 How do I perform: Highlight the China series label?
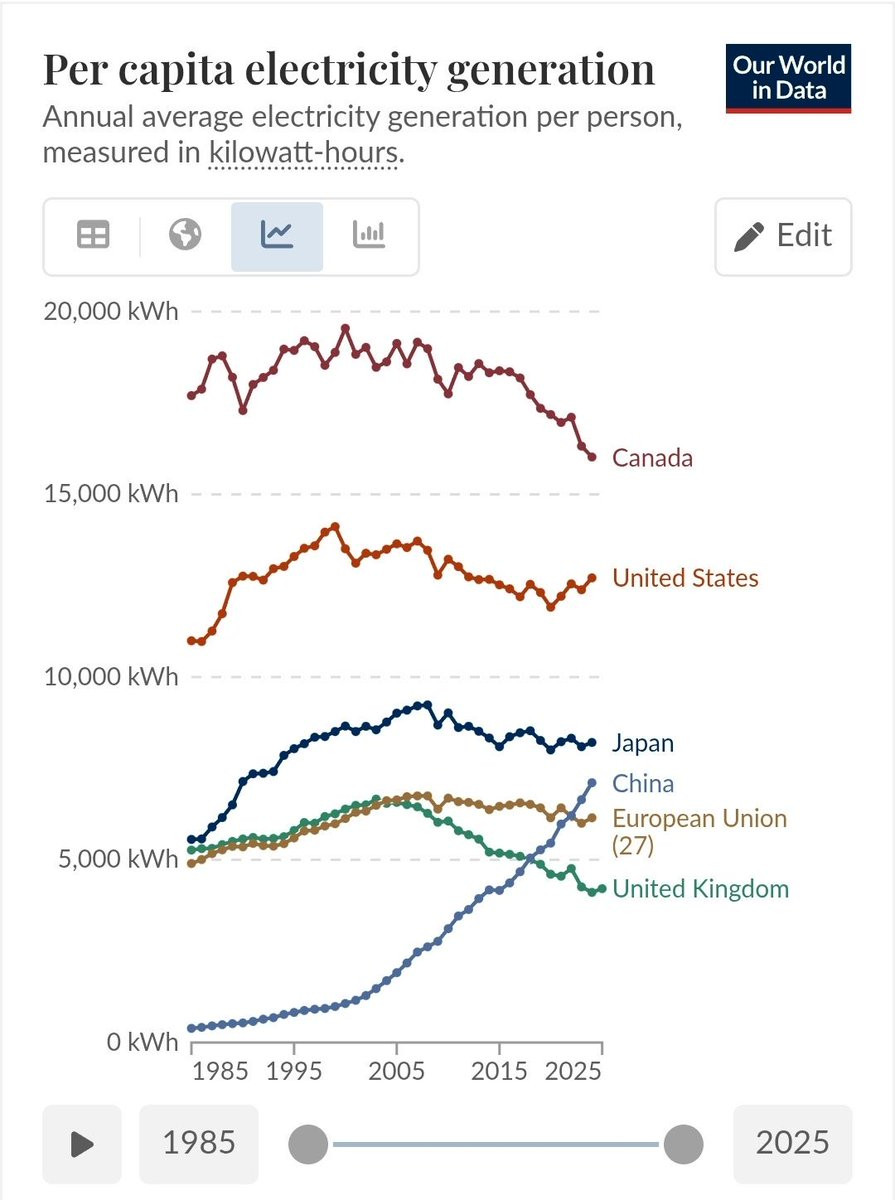pos(643,783)
